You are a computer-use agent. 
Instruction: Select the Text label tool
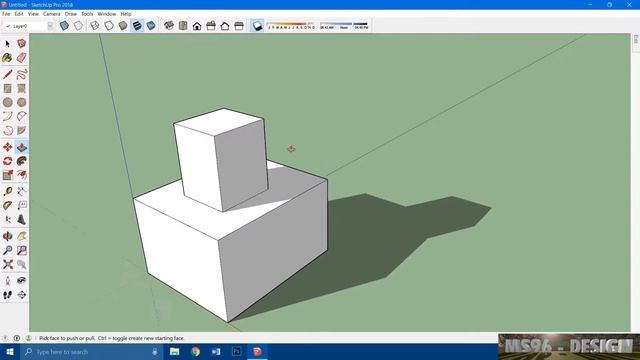22,205
